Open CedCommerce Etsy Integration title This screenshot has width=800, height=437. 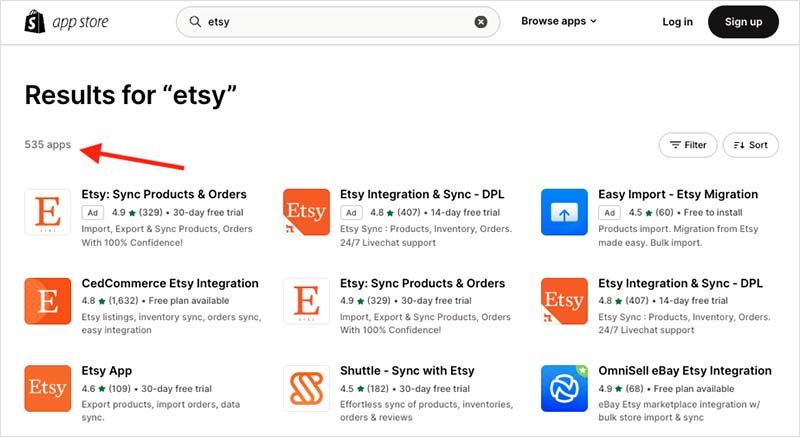pos(170,283)
